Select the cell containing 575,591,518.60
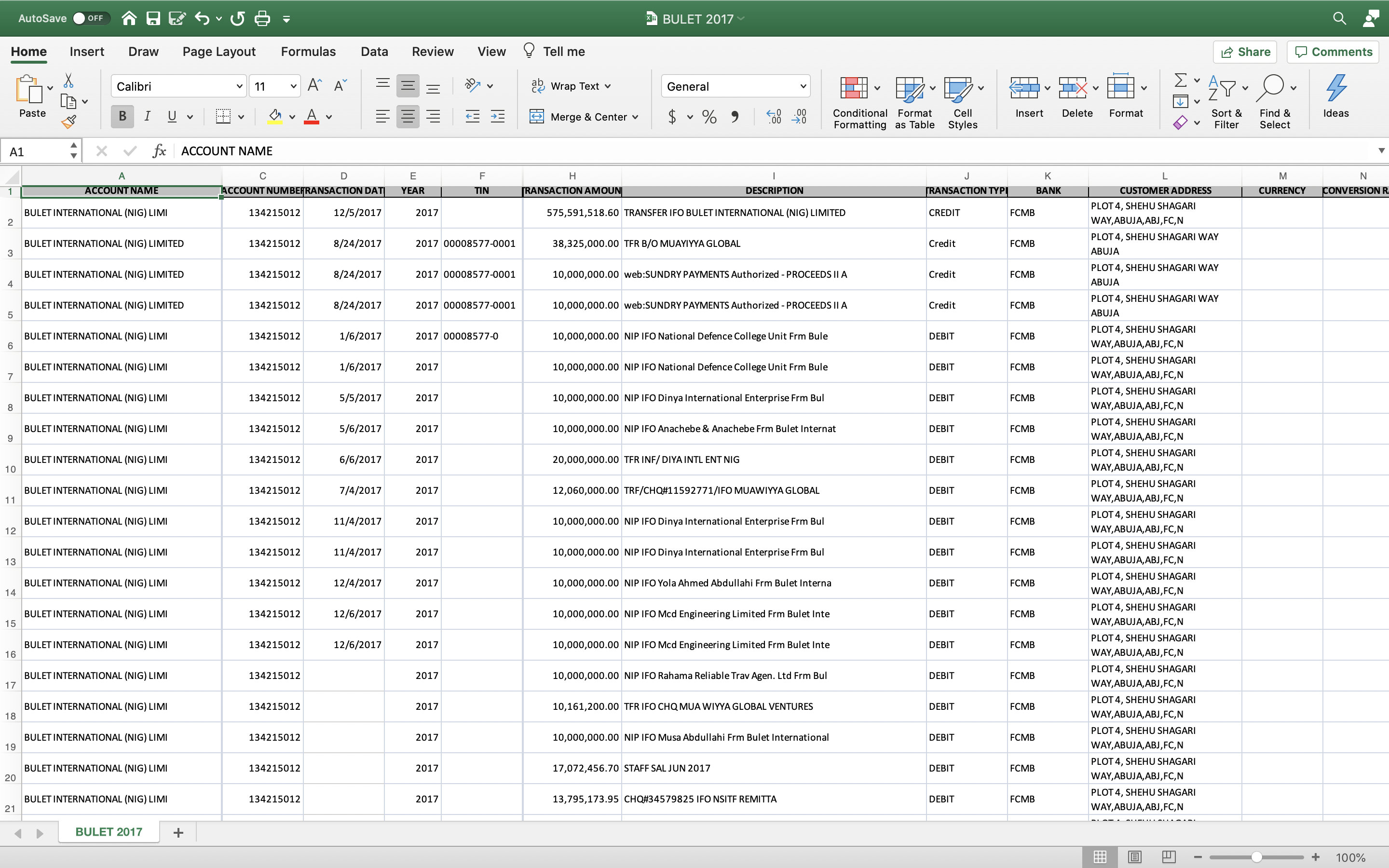Screen dimensions: 1389x868 572,213
